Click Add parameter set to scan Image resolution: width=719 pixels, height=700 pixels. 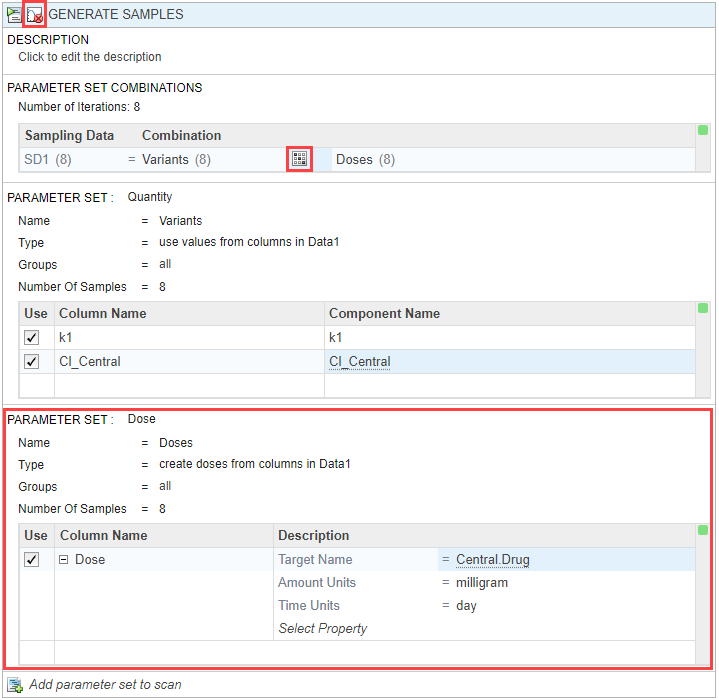pos(105,685)
